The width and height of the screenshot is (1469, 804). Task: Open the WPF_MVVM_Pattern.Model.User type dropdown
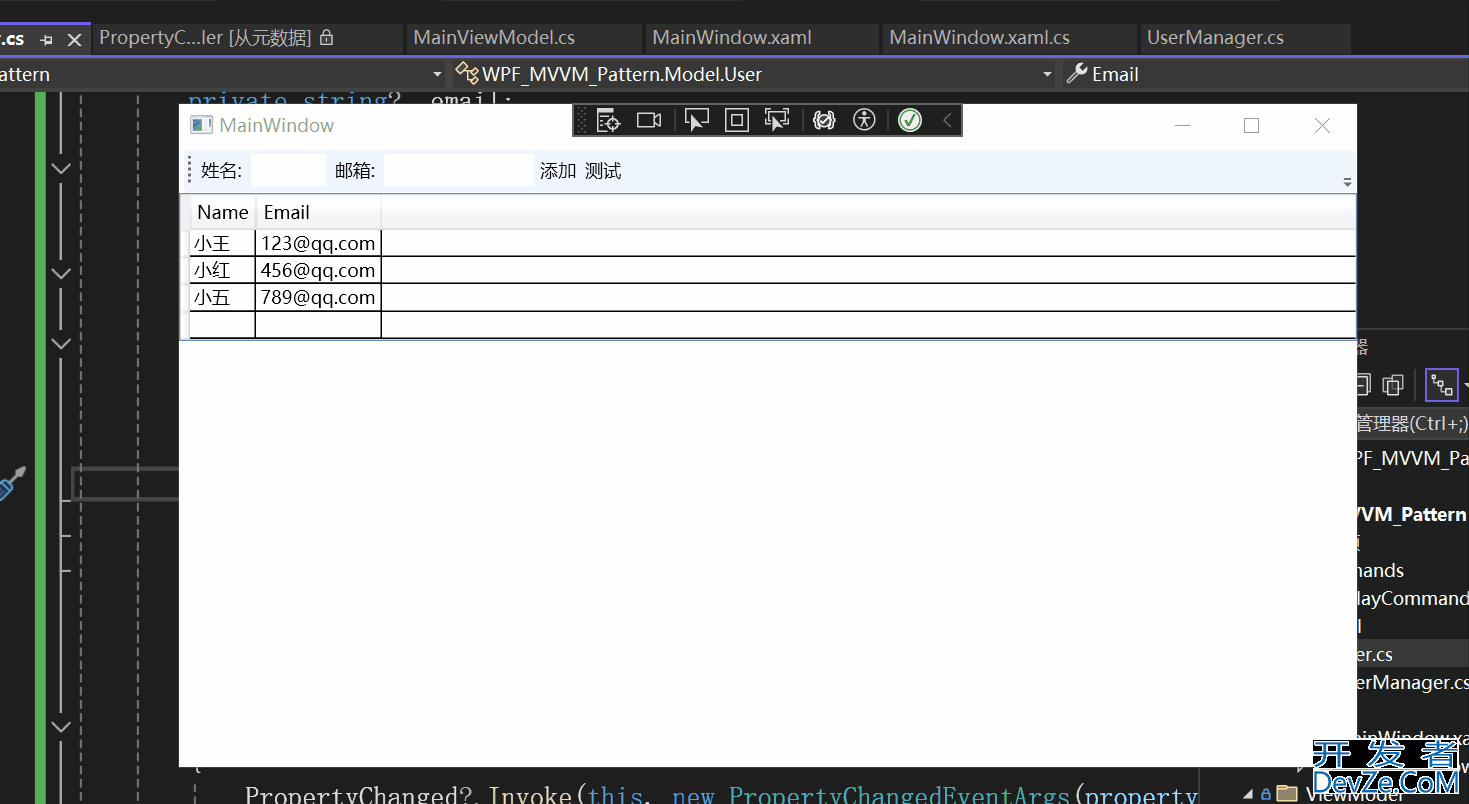(754, 74)
